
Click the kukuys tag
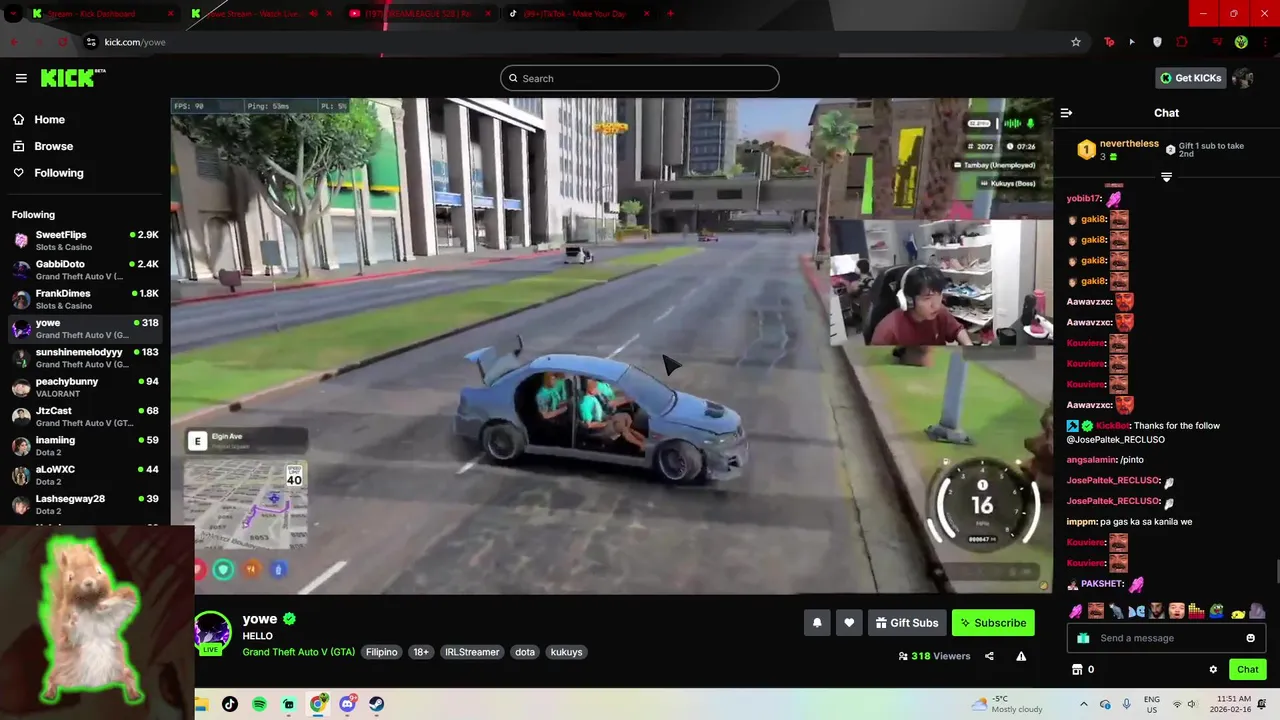[x=566, y=652]
